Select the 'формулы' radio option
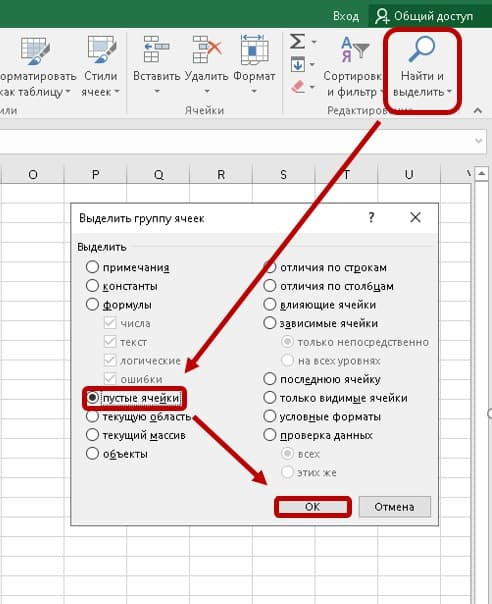Image resolution: width=492 pixels, height=604 pixels. 92,304
